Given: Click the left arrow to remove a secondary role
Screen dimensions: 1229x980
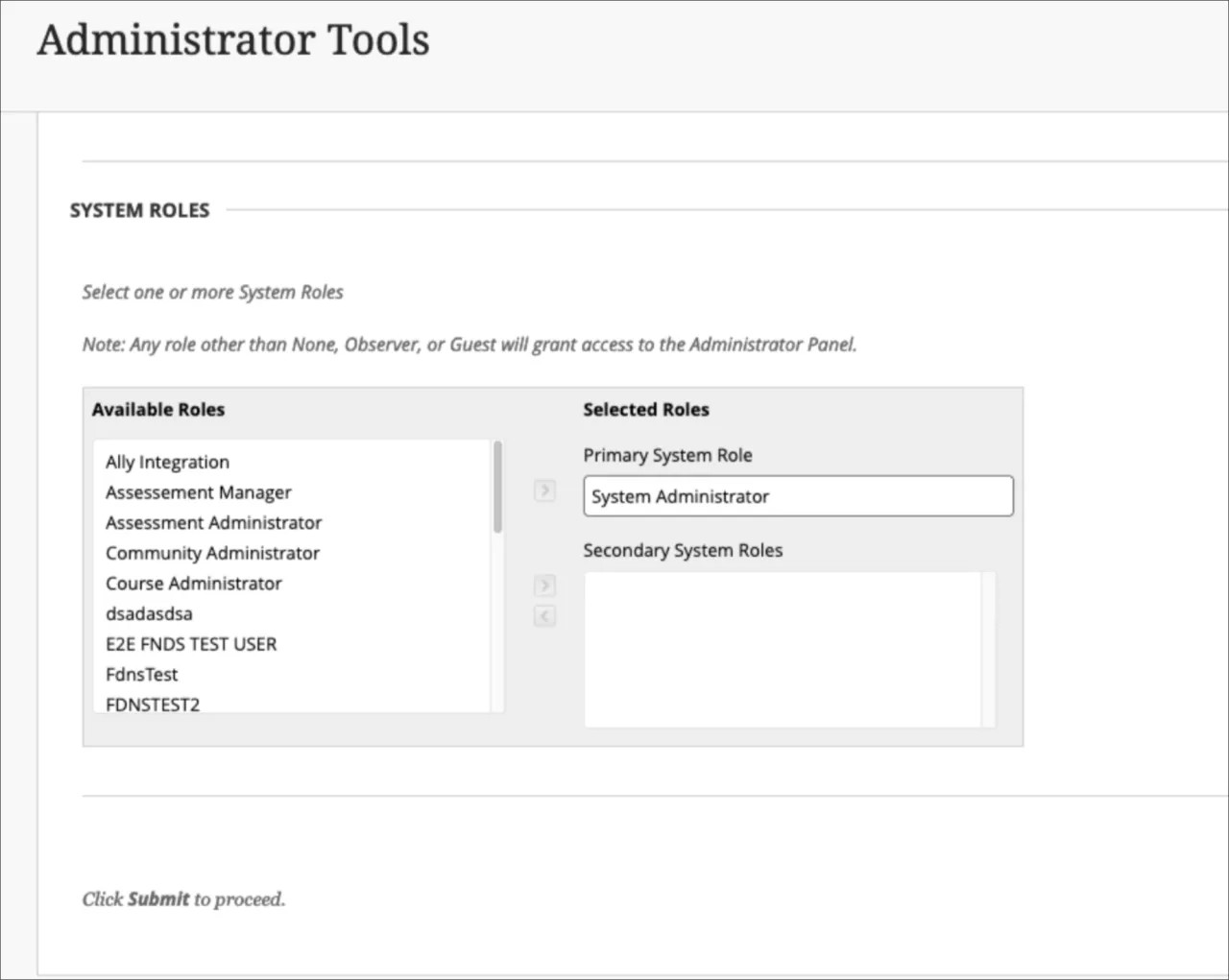Looking at the screenshot, I should 544,616.
